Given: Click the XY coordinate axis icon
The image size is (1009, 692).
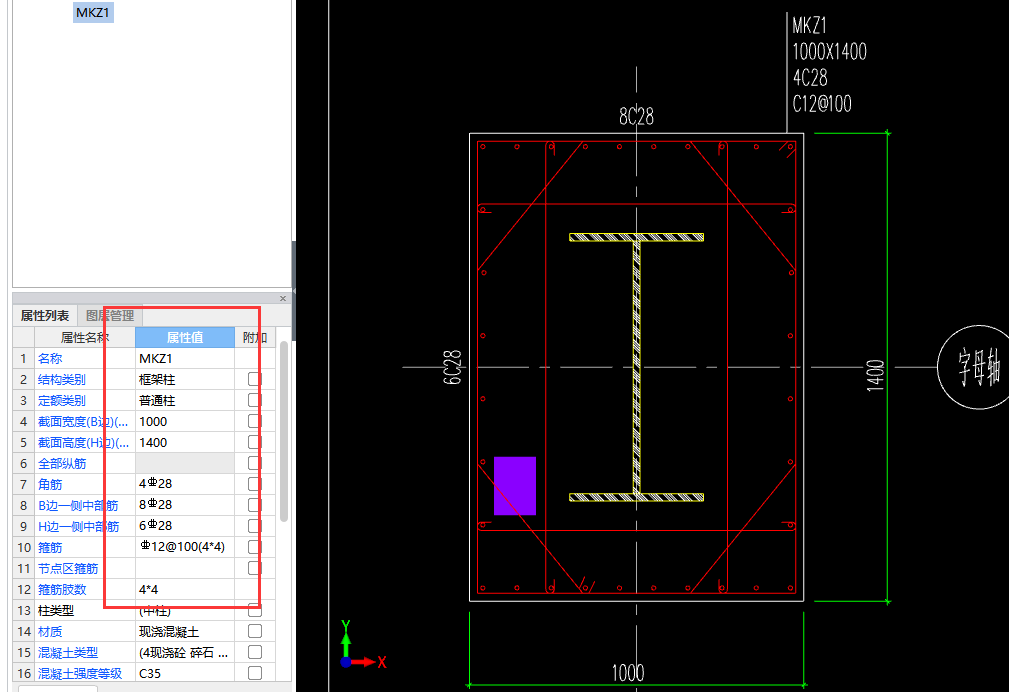Looking at the screenshot, I should tap(362, 644).
